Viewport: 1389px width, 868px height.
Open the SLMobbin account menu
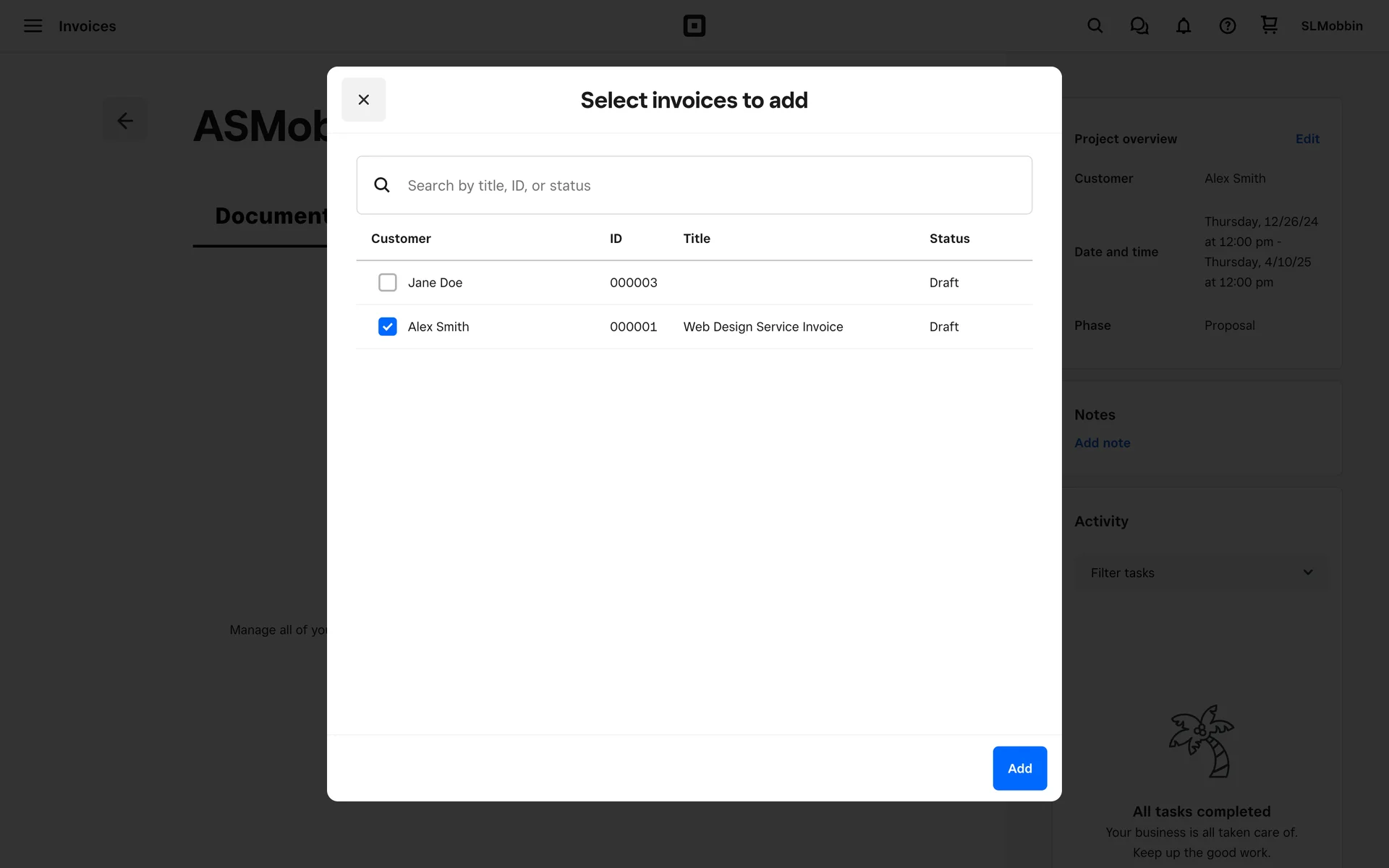coord(1331,26)
